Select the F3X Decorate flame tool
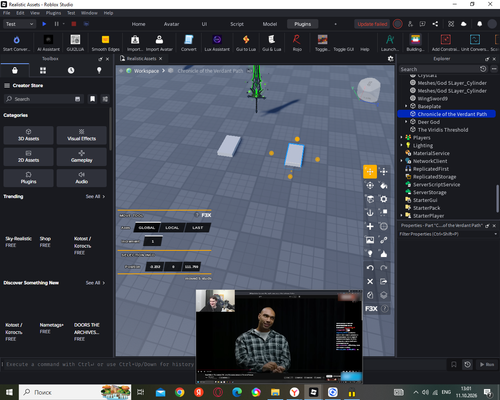The height and width of the screenshot is (400, 500). click(x=384, y=254)
